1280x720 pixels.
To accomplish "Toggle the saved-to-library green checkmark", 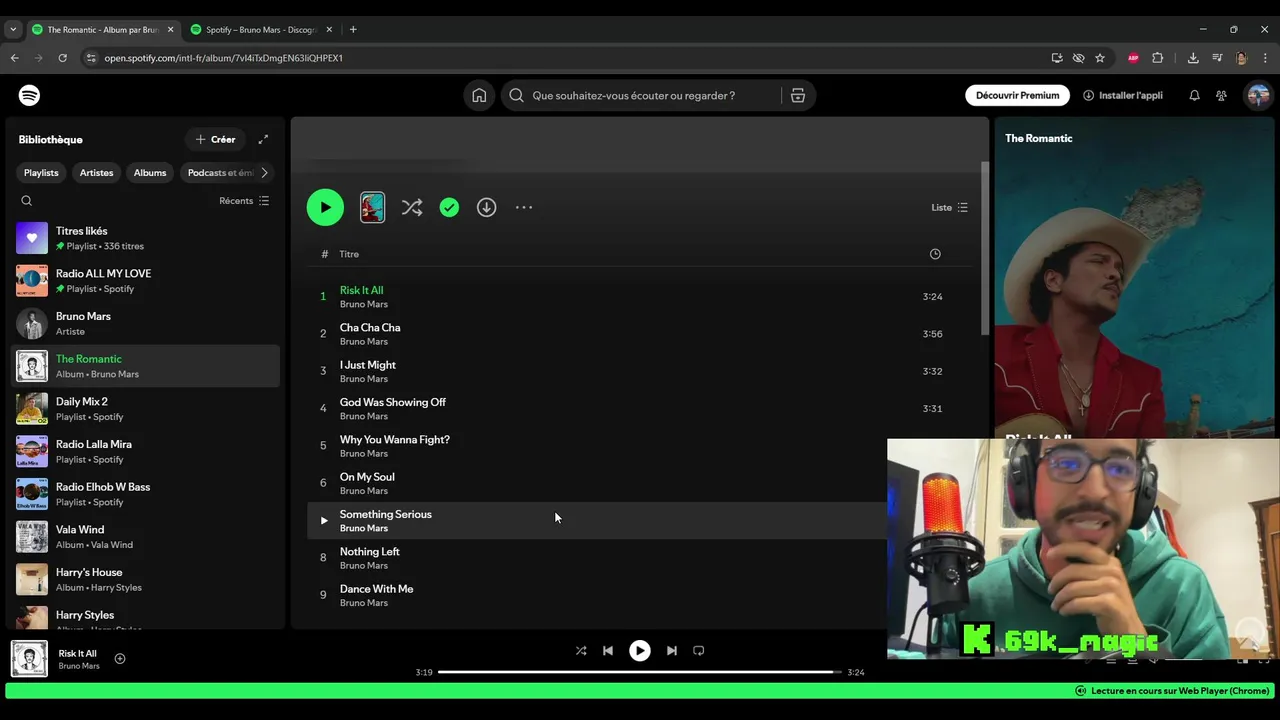I will [x=449, y=207].
